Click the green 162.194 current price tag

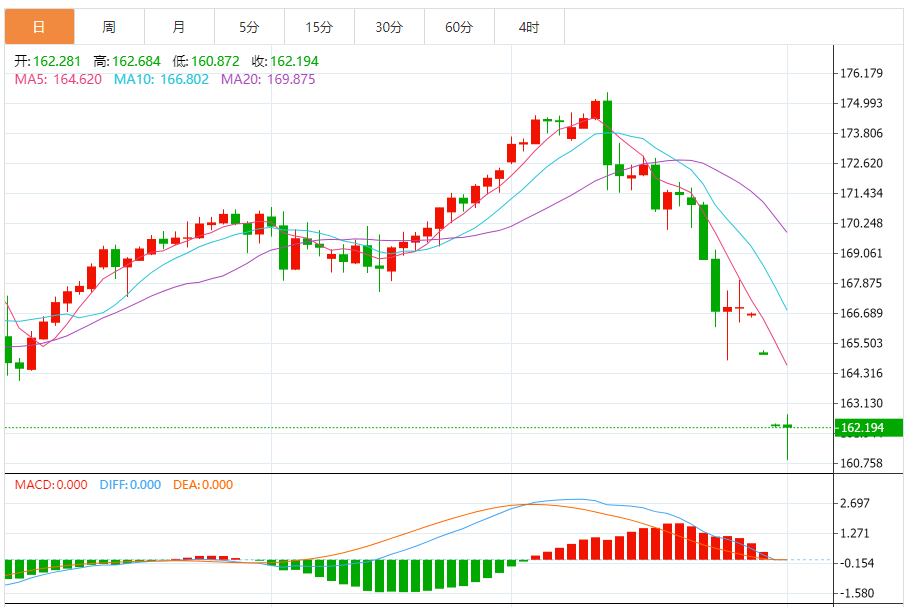click(868, 428)
